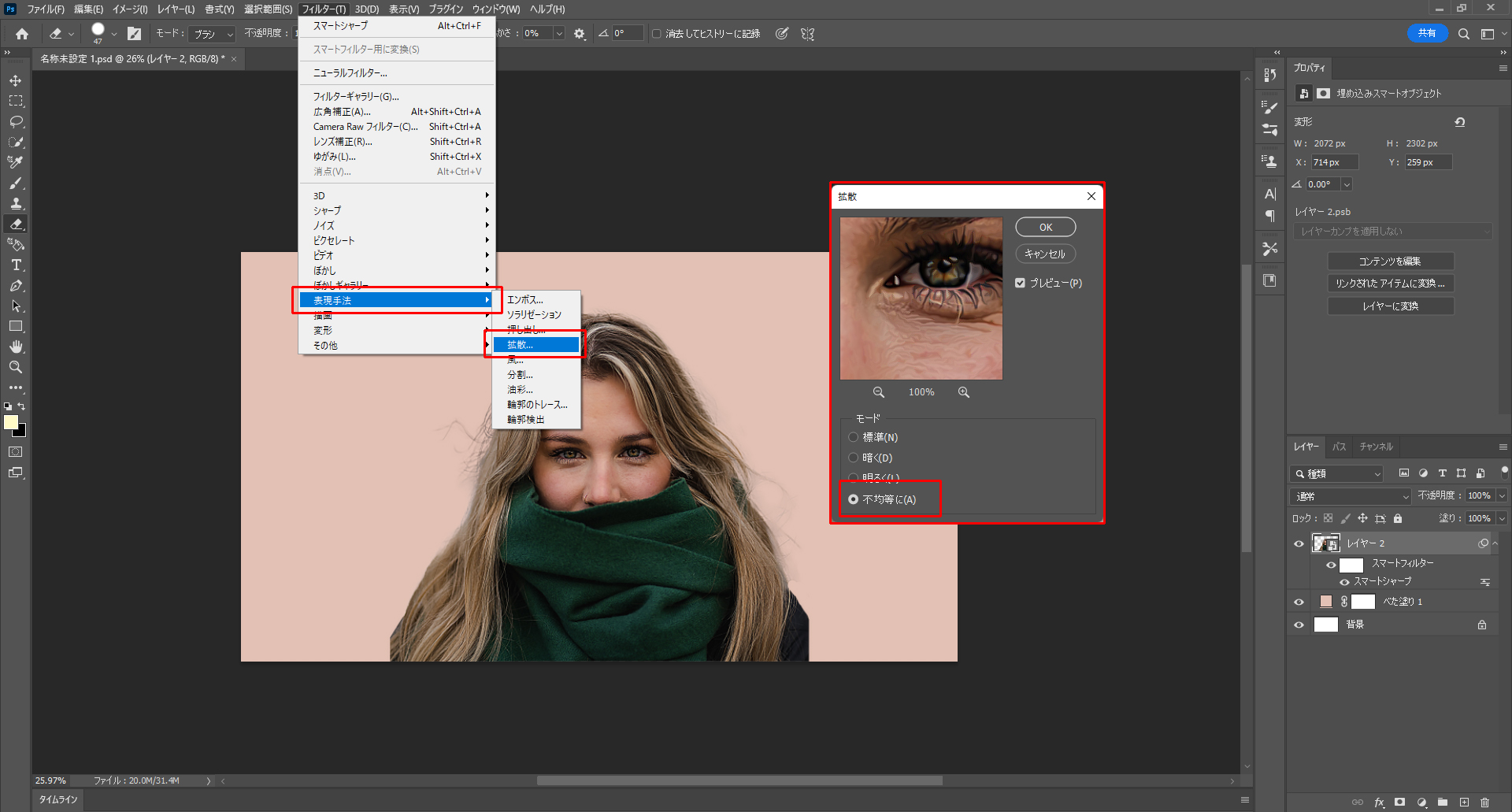Click the キャンセル button
The width and height of the screenshot is (1512, 812).
(1045, 254)
